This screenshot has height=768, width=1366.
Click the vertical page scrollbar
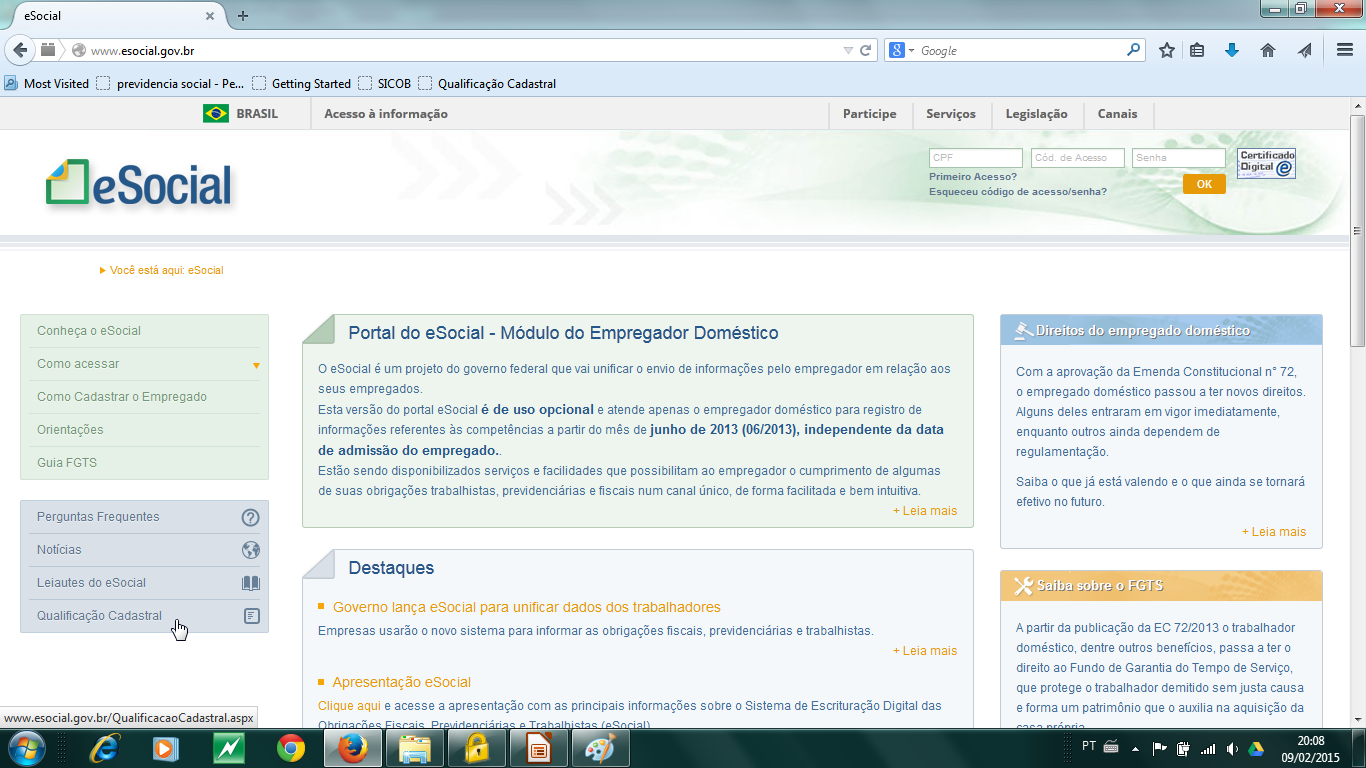coord(1357,230)
